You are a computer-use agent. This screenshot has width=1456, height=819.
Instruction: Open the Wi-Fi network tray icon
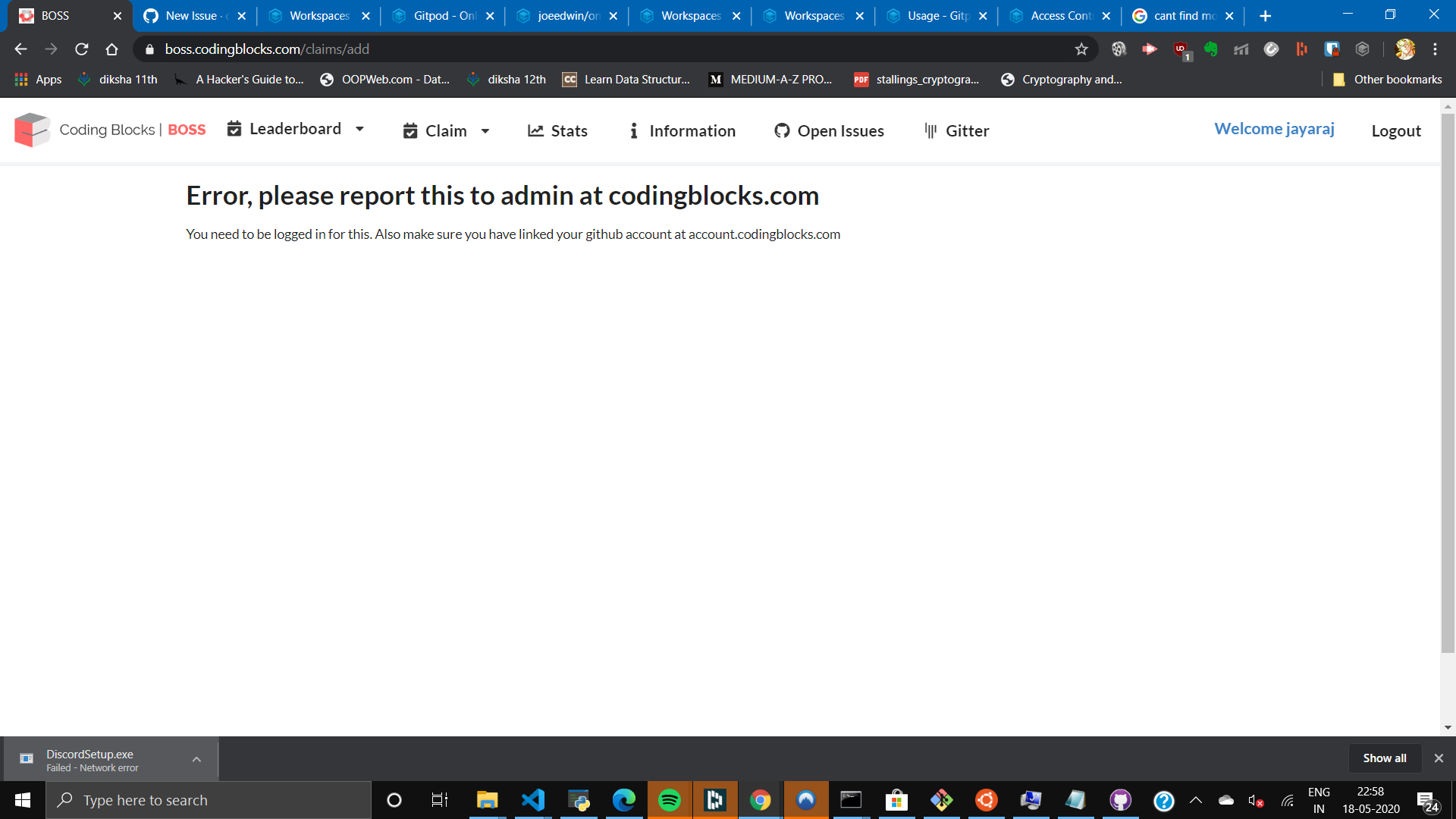pyautogui.click(x=1288, y=800)
